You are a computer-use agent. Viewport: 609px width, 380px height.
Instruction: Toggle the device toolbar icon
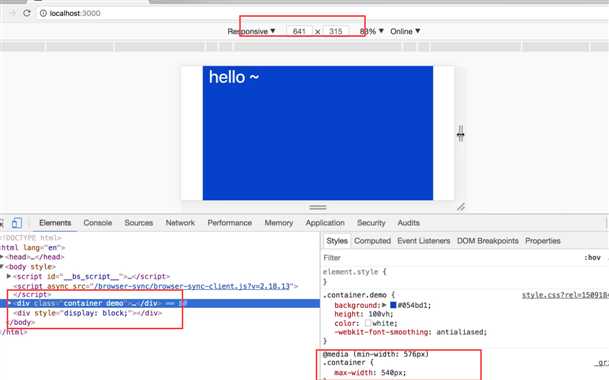[17, 223]
